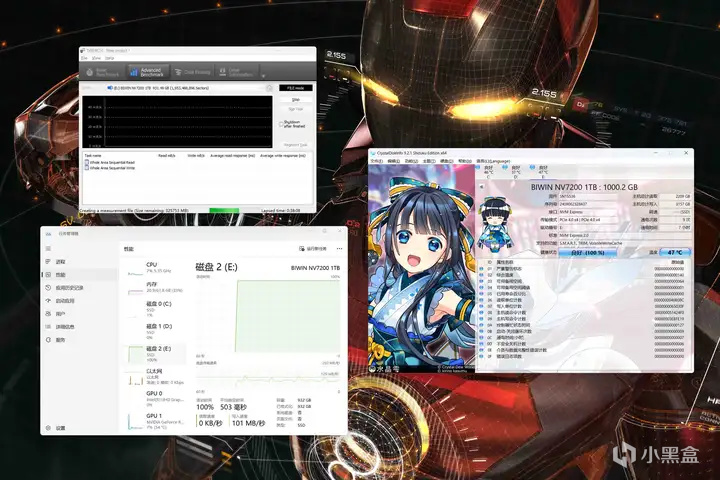Image resolution: width=720 pixels, height=480 pixels.
Task: Switch to Basic Benchmark tab in TxBENCH
Action: click(x=102, y=72)
